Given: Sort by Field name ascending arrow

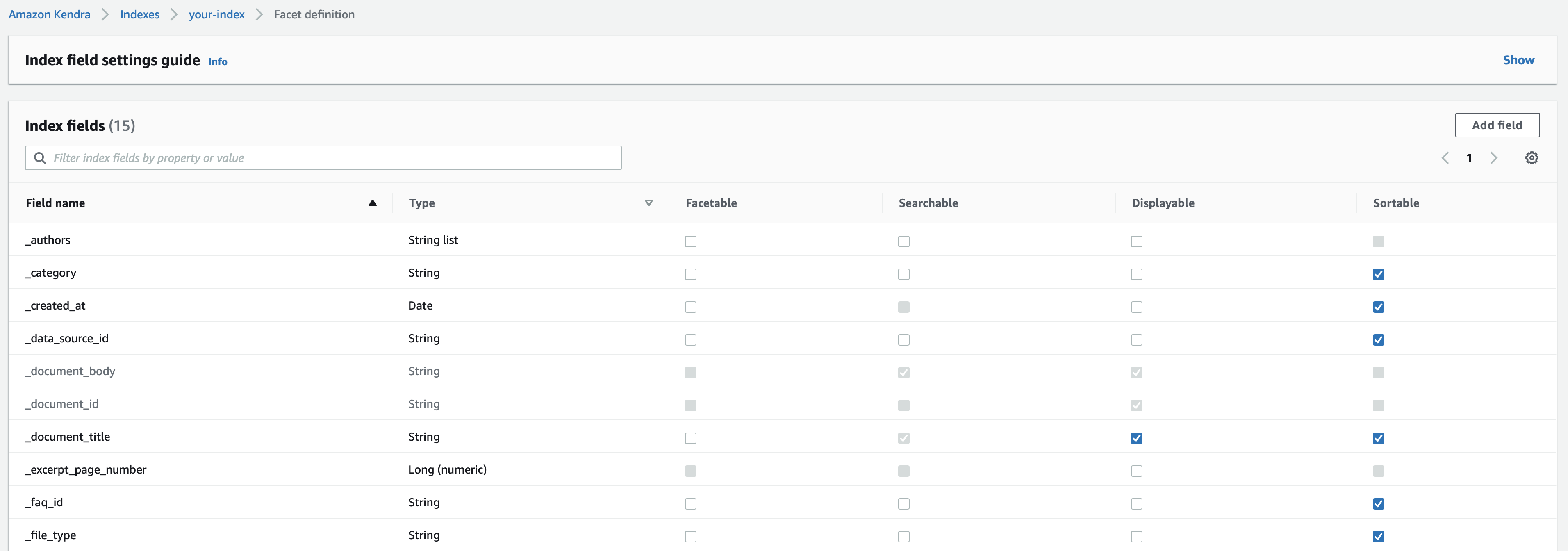Looking at the screenshot, I should click(373, 203).
